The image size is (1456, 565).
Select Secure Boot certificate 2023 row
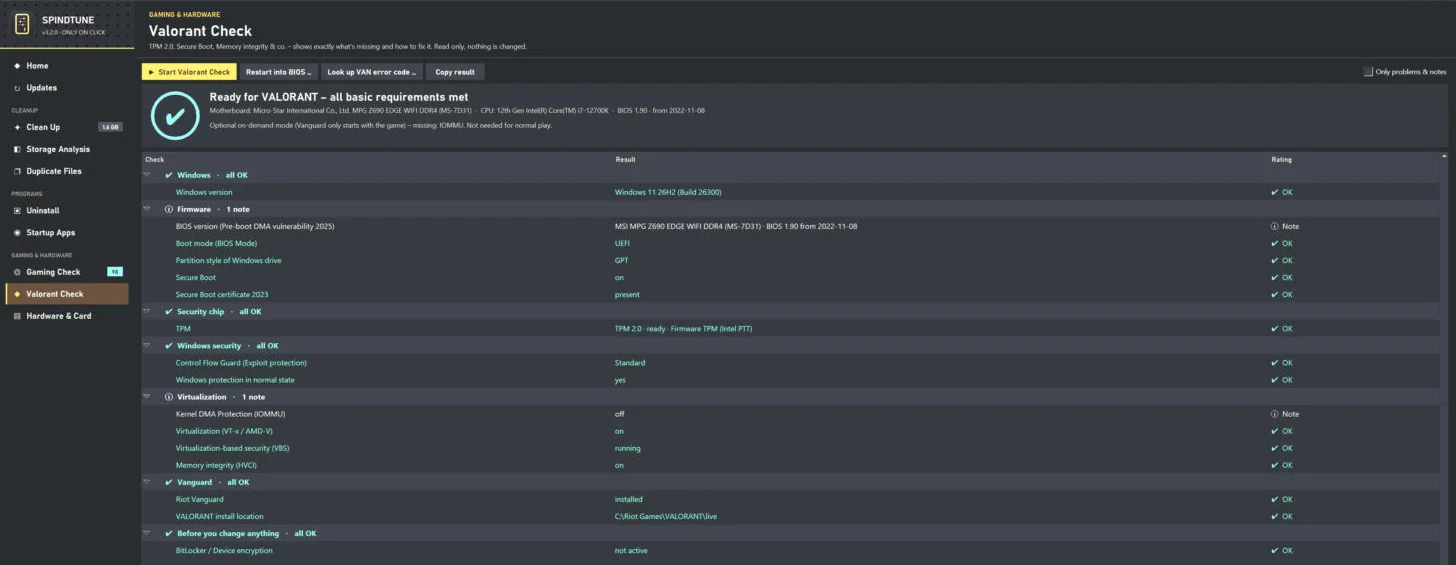tap(790, 294)
